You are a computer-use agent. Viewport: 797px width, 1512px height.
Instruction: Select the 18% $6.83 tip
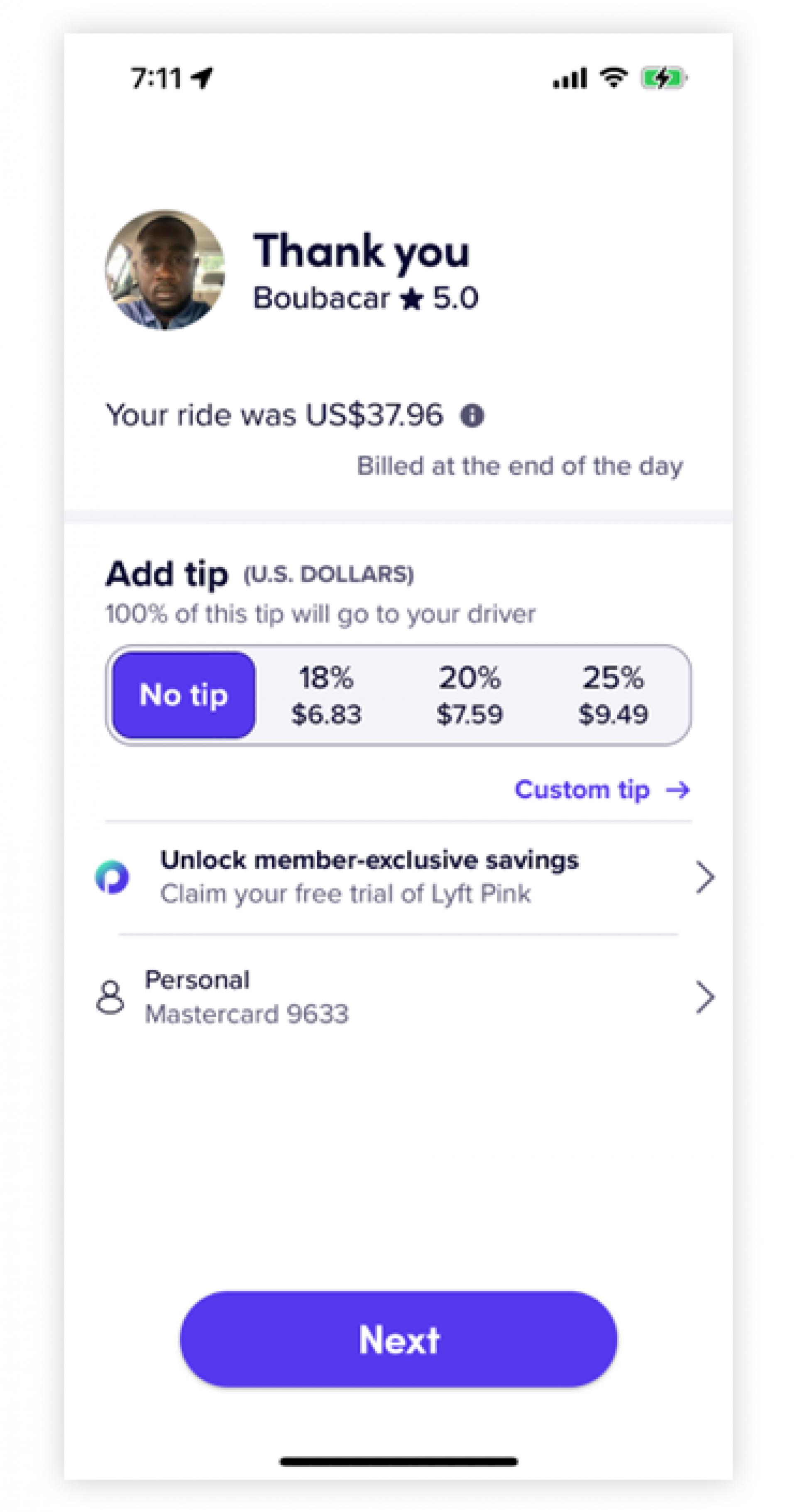point(326,695)
